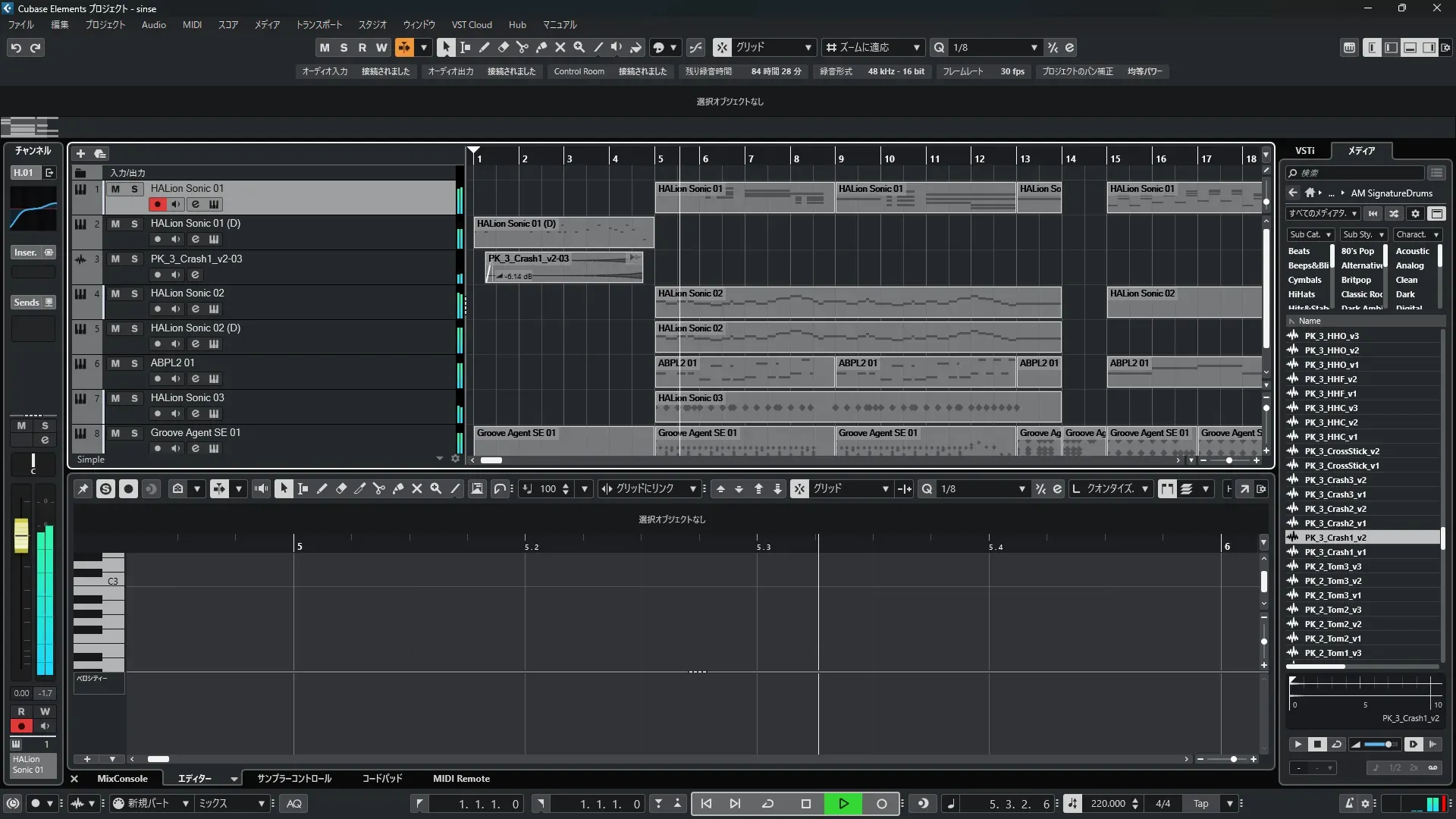Solo the ABPL2 01 track

pyautogui.click(x=134, y=363)
